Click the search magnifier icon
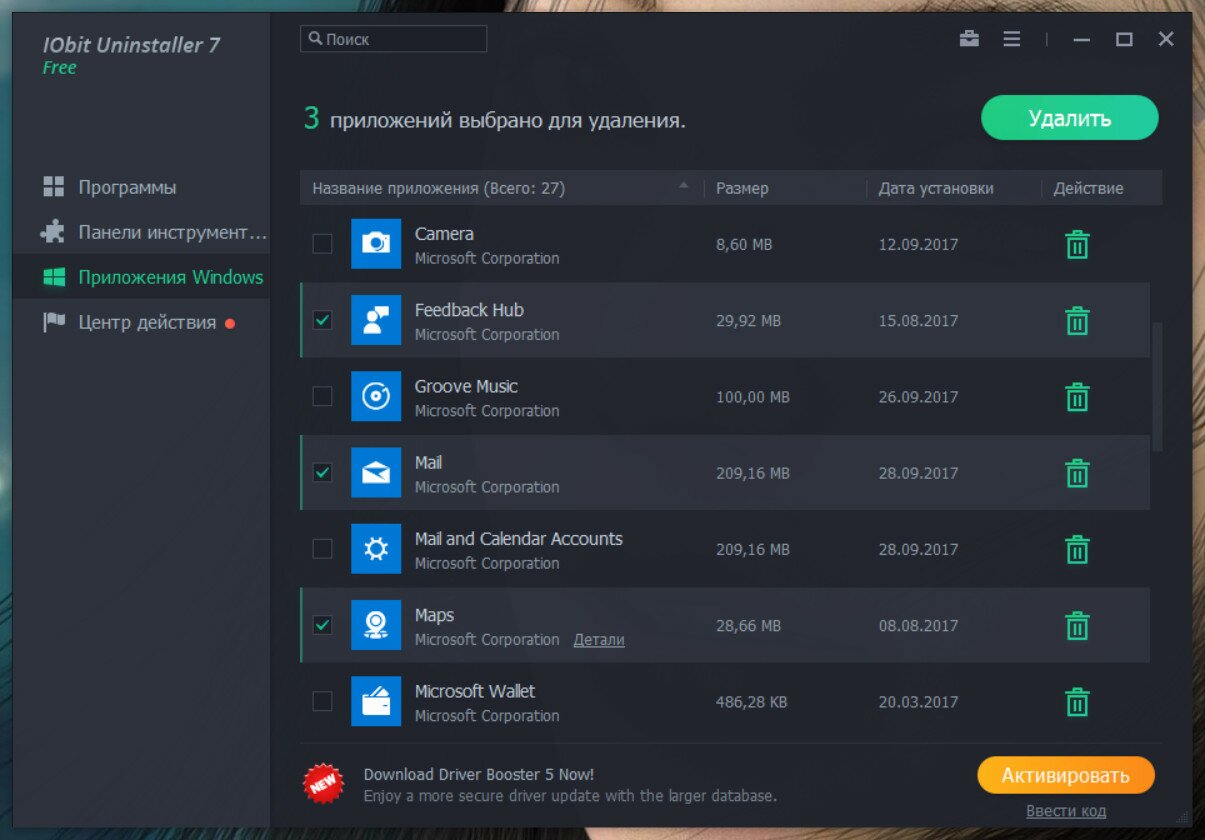This screenshot has width=1205, height=840. (316, 39)
